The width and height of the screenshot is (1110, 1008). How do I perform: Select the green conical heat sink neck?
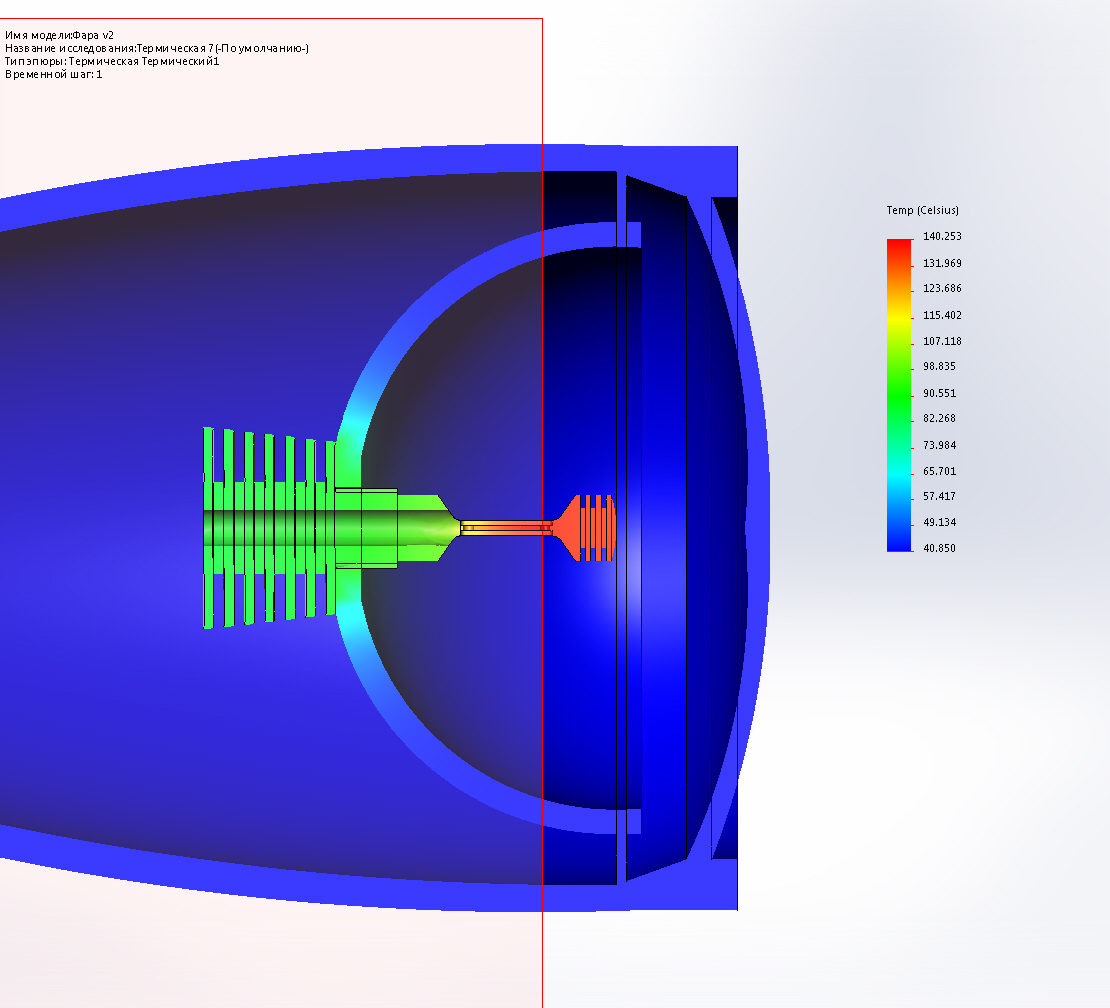tap(428, 528)
